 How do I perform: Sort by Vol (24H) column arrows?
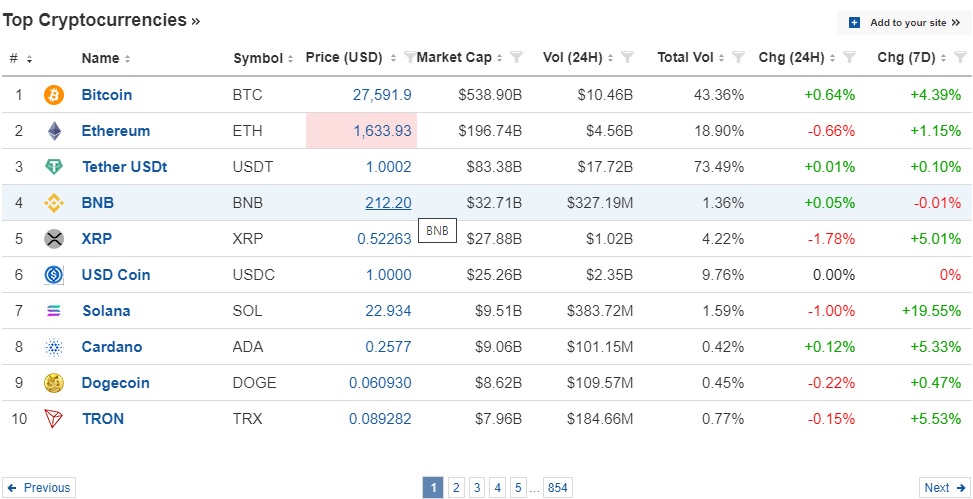pyautogui.click(x=611, y=58)
